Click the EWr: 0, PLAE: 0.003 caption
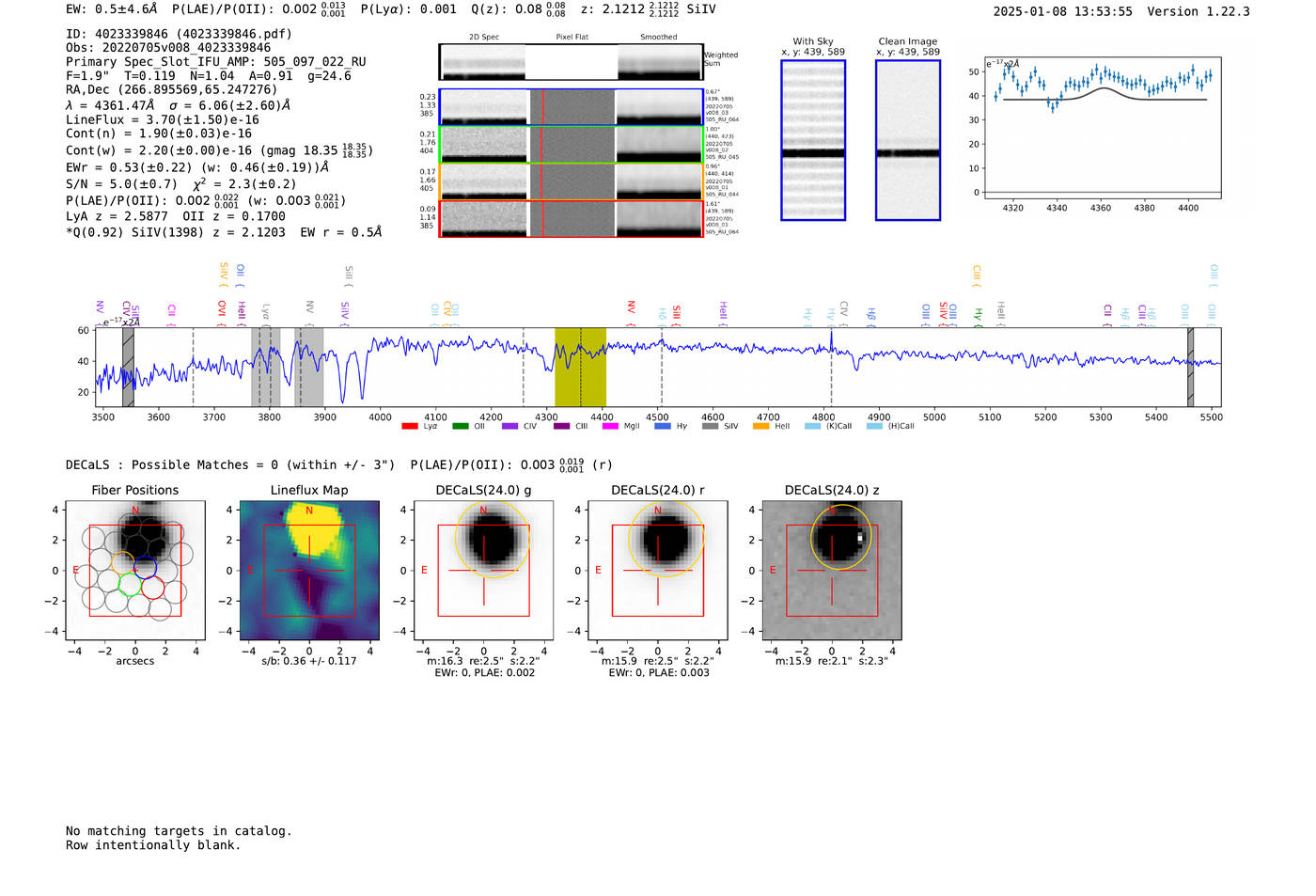 tap(658, 672)
